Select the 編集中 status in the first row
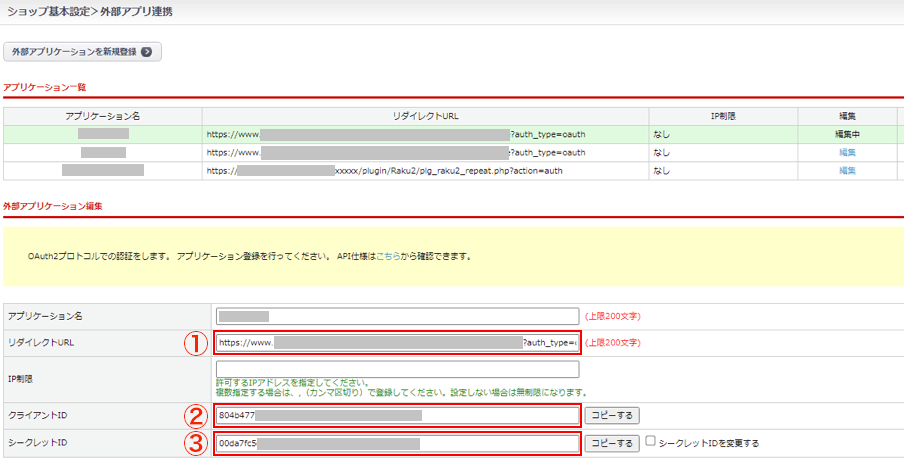 847,133
